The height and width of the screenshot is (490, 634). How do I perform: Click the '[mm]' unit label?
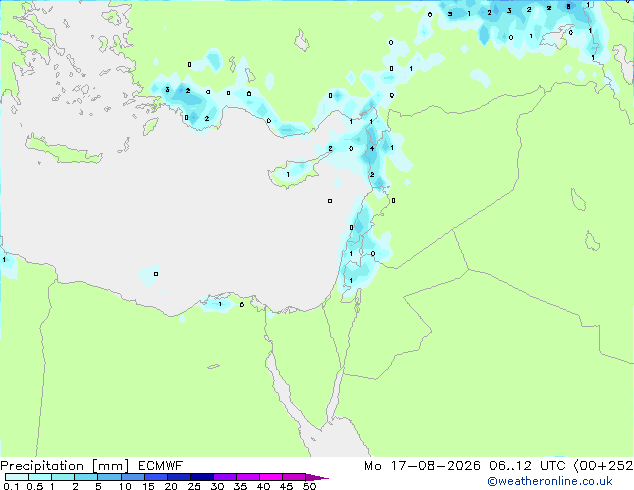tap(110, 466)
